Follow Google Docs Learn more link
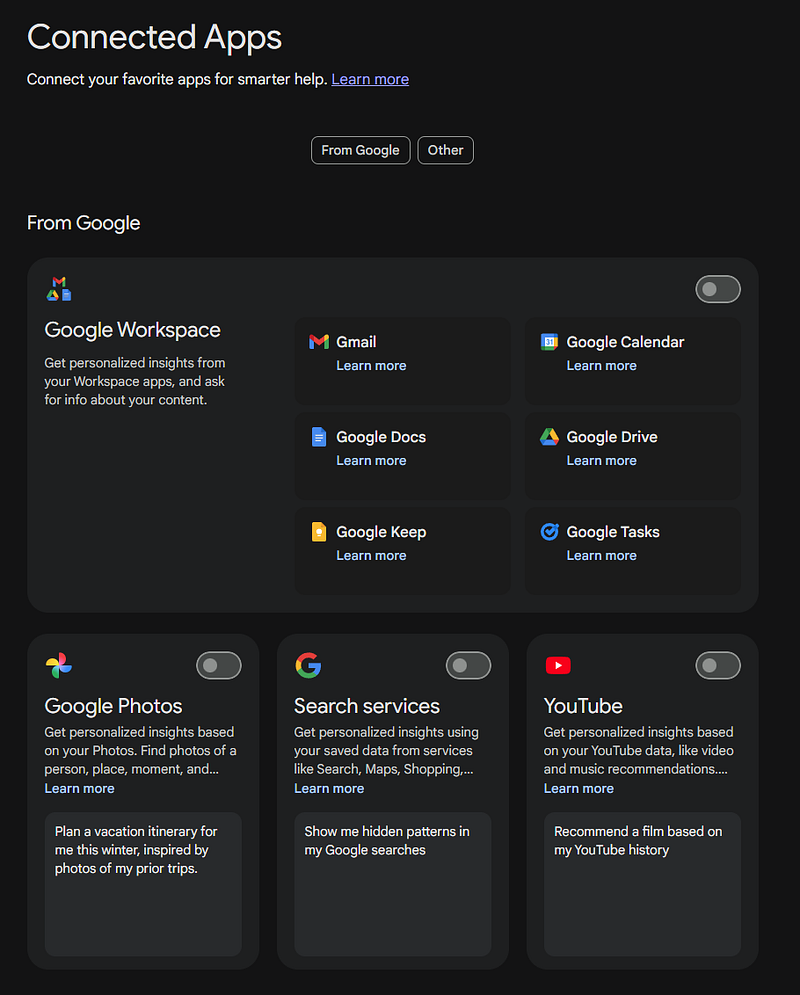Viewport: 800px width, 995px height. (371, 461)
